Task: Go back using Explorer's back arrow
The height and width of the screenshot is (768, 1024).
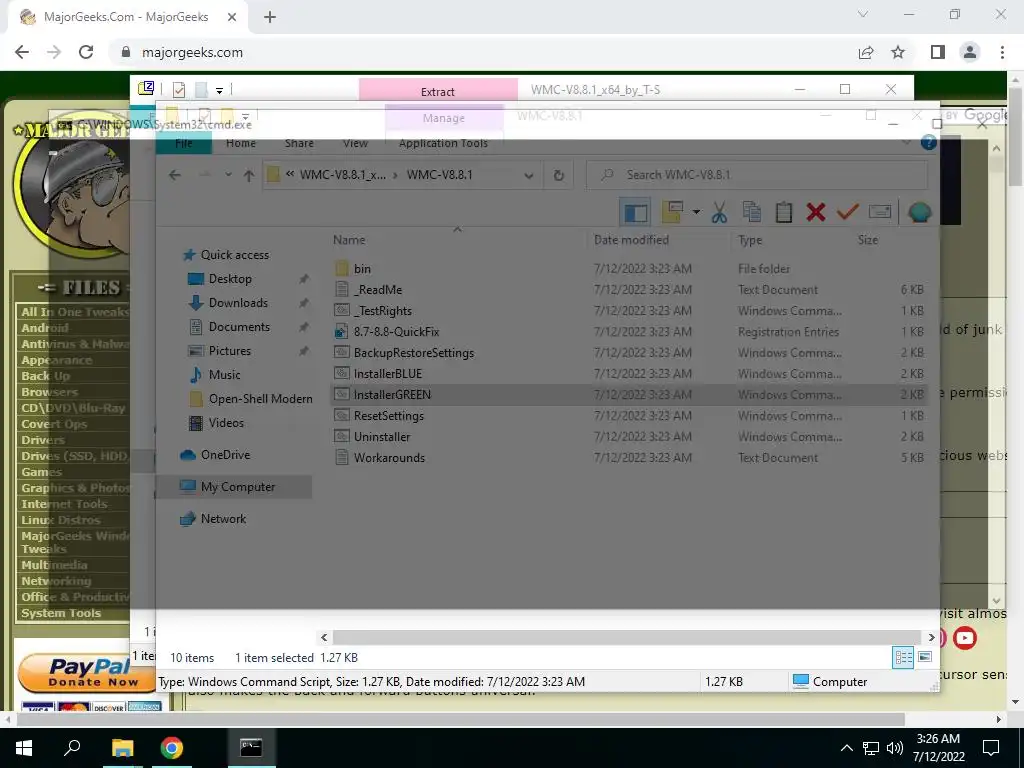Action: point(174,175)
